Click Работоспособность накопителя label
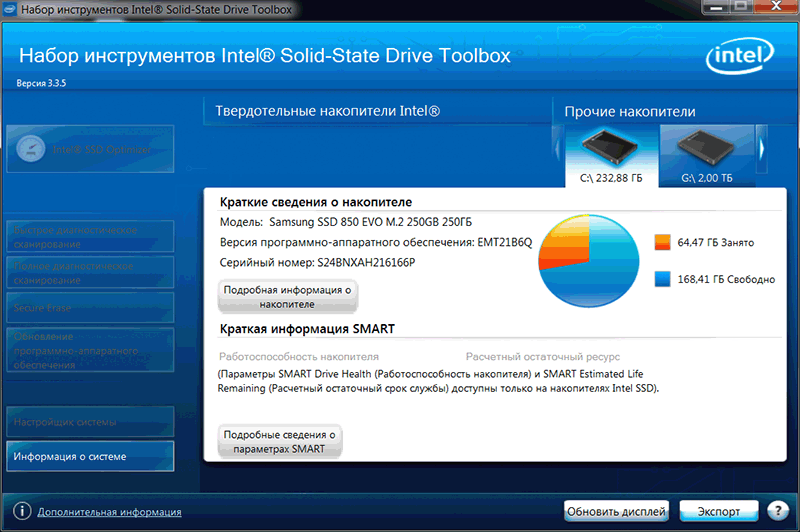This screenshot has width=800, height=532. coord(299,357)
